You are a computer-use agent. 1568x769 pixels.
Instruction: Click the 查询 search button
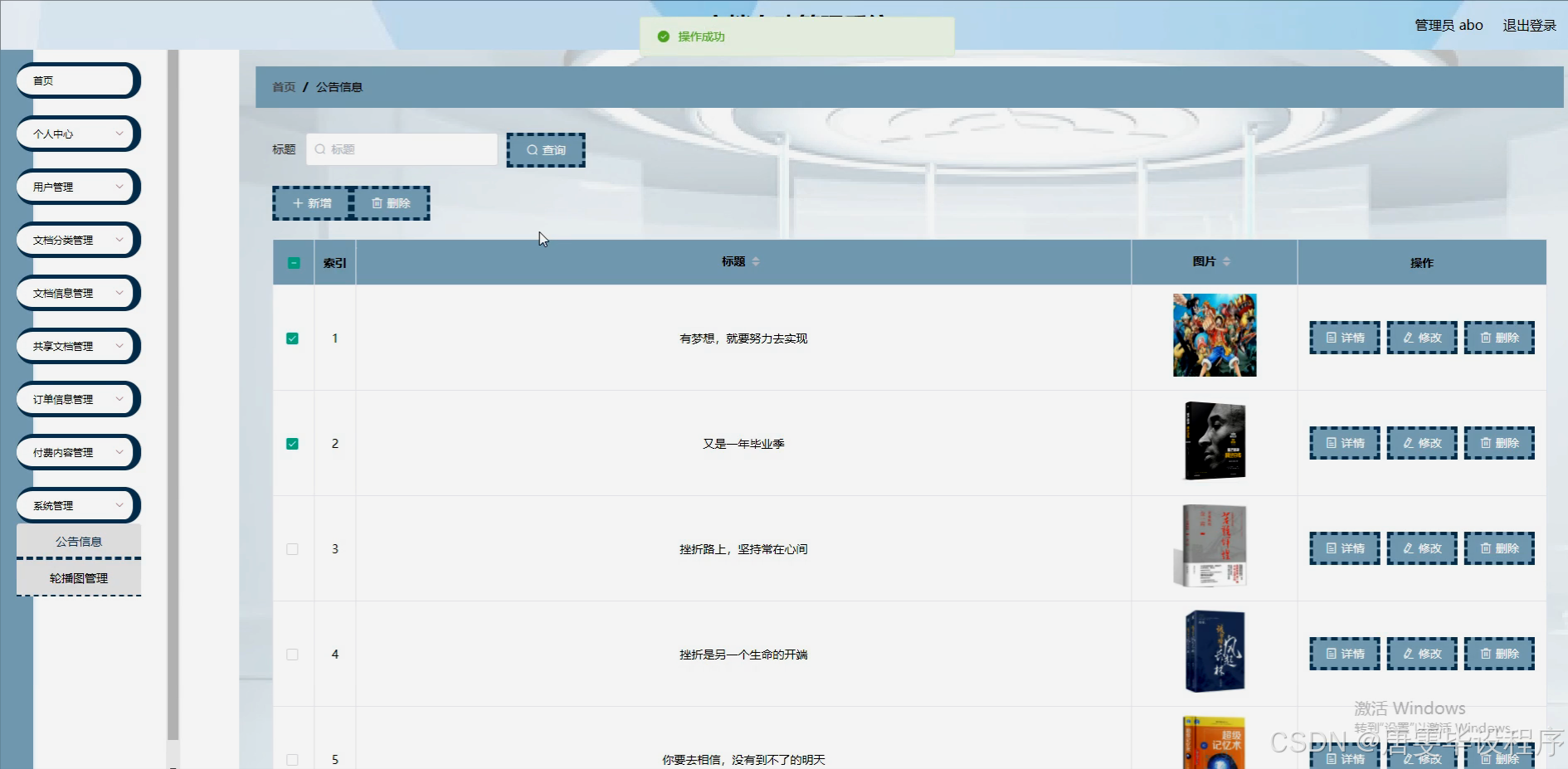coord(546,150)
